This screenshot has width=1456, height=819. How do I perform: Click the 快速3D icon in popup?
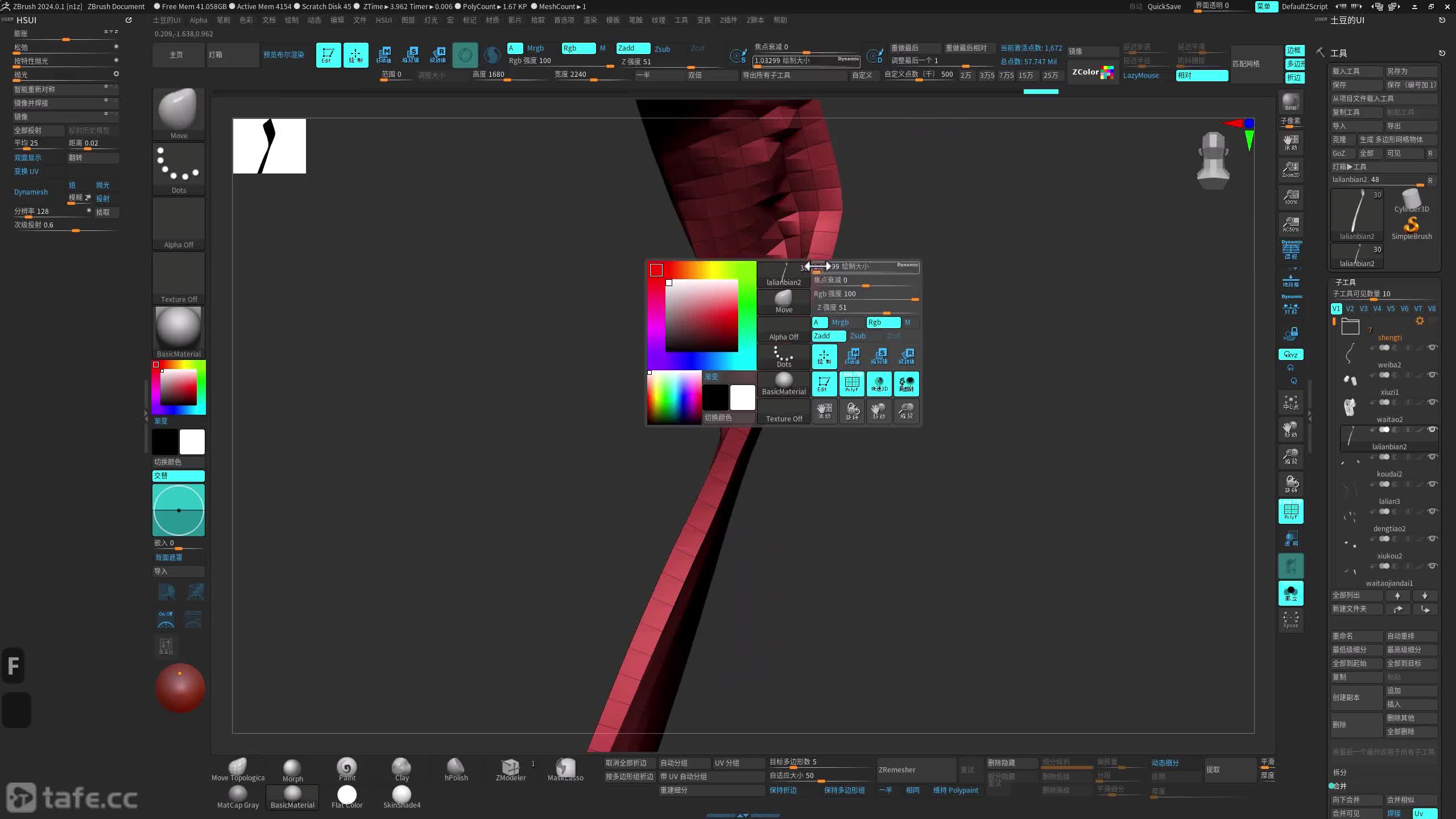879,384
